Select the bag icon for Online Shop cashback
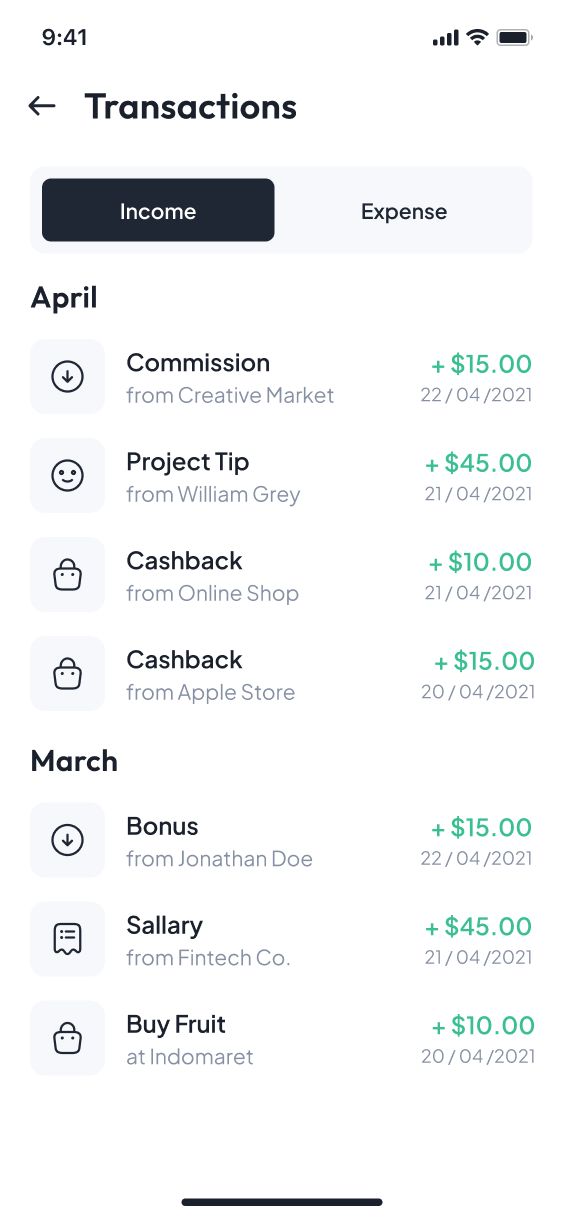Screen dimensions: 563x1218 click(x=67, y=575)
